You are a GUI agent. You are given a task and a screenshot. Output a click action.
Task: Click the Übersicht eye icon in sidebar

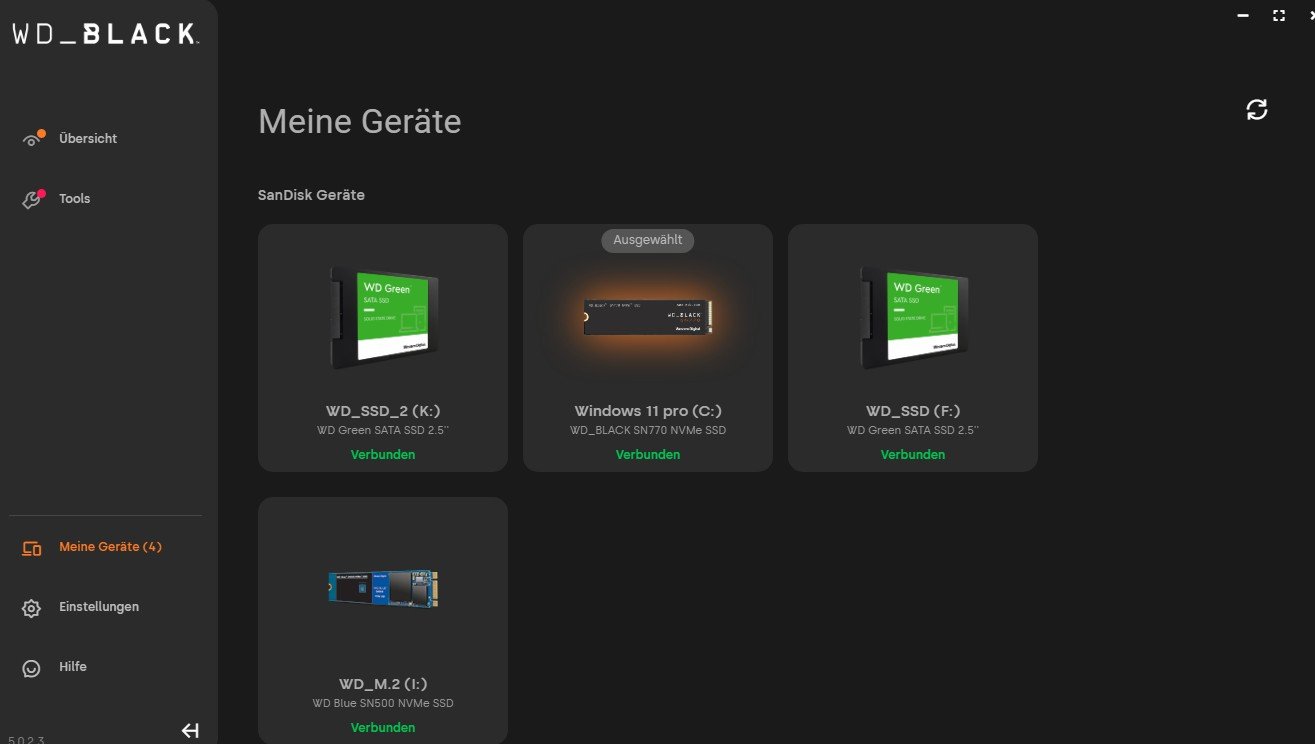(x=33, y=139)
